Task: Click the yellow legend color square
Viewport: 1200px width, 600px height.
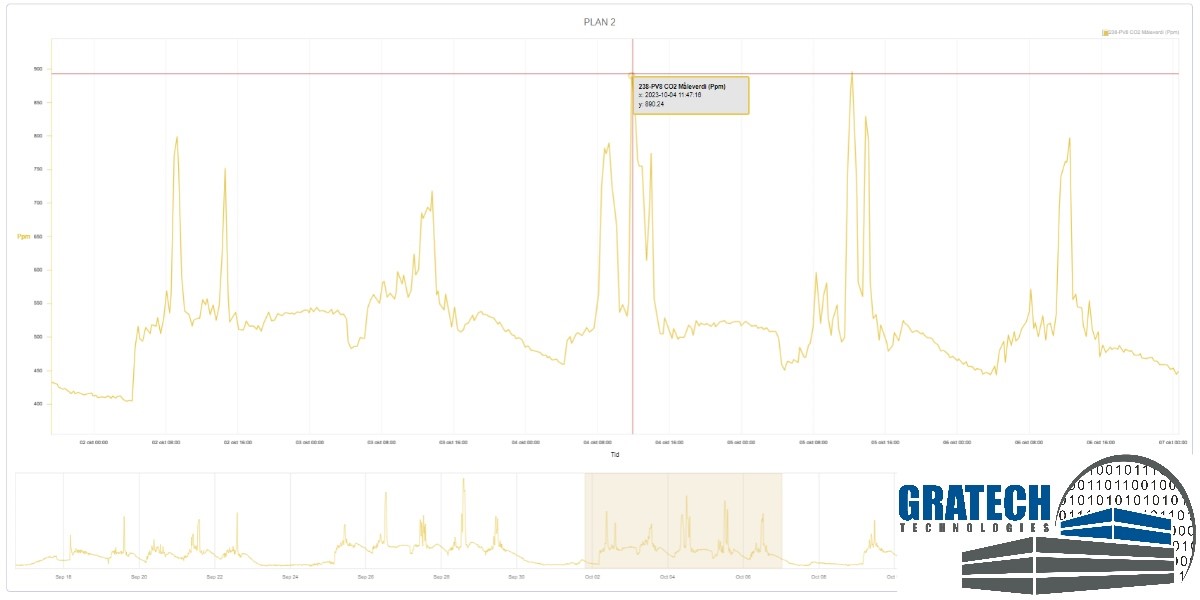Action: click(x=1105, y=33)
